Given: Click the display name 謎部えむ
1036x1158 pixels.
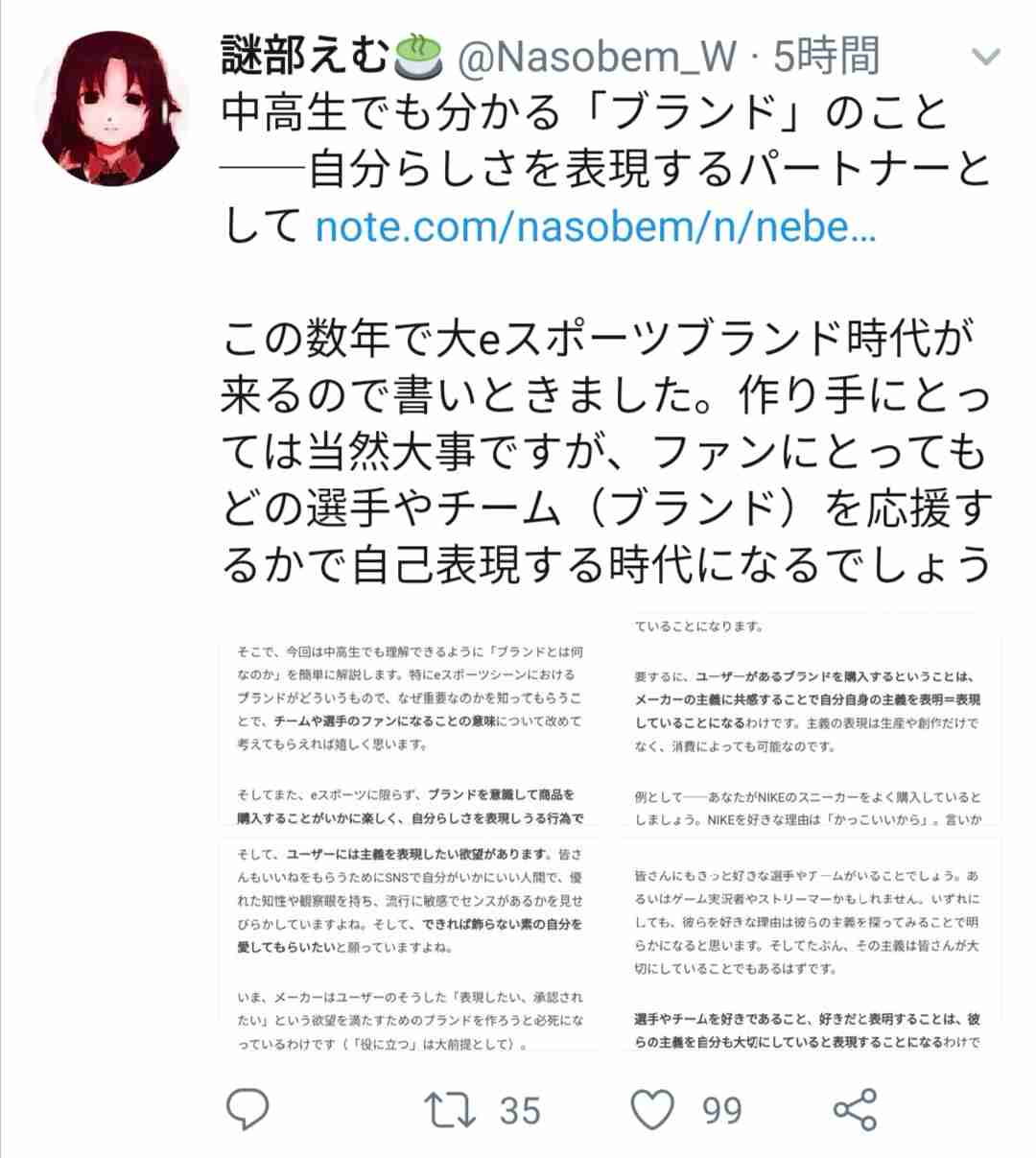Looking at the screenshot, I should (308, 56).
